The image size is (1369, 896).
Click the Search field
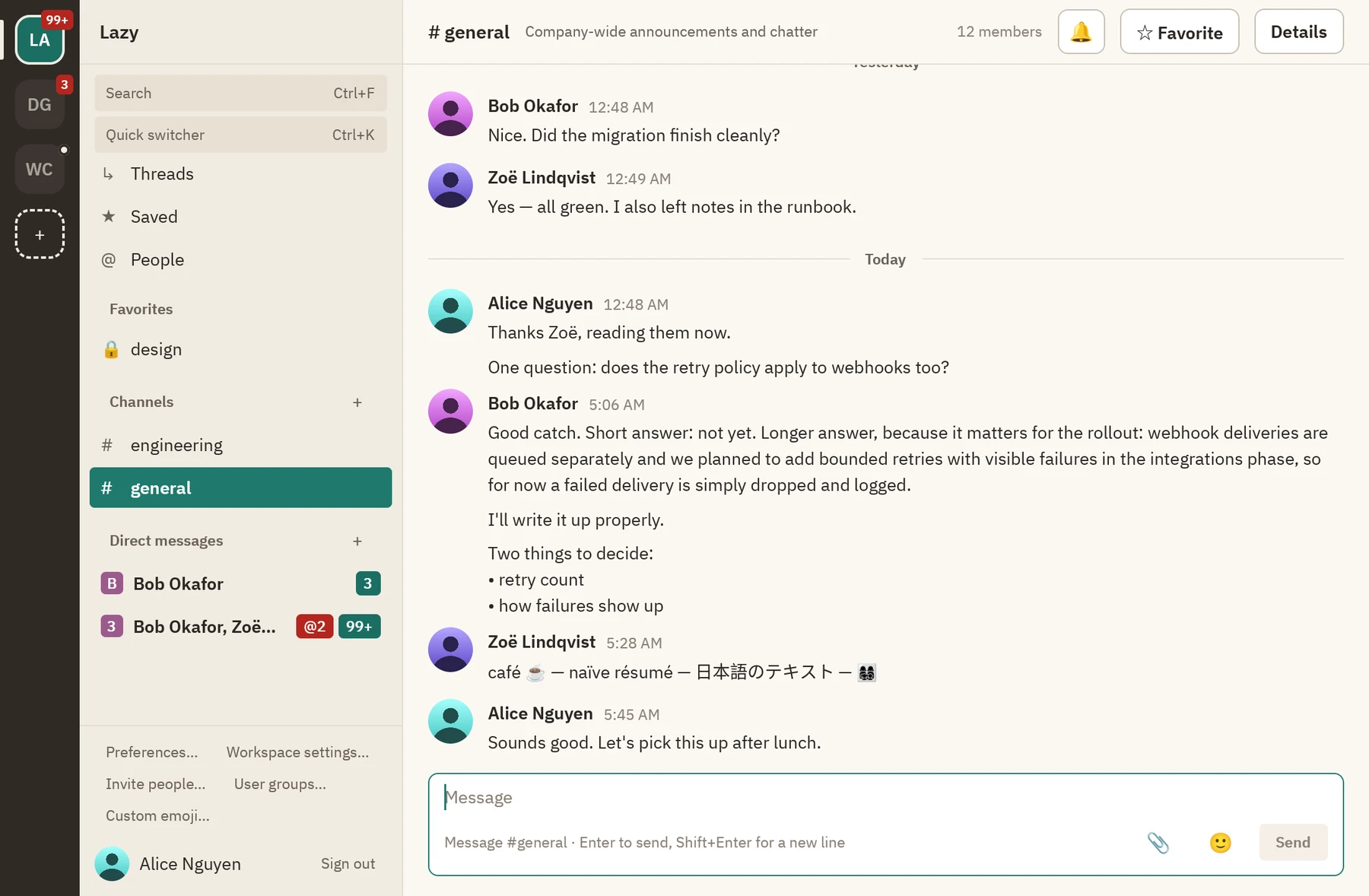(x=240, y=93)
